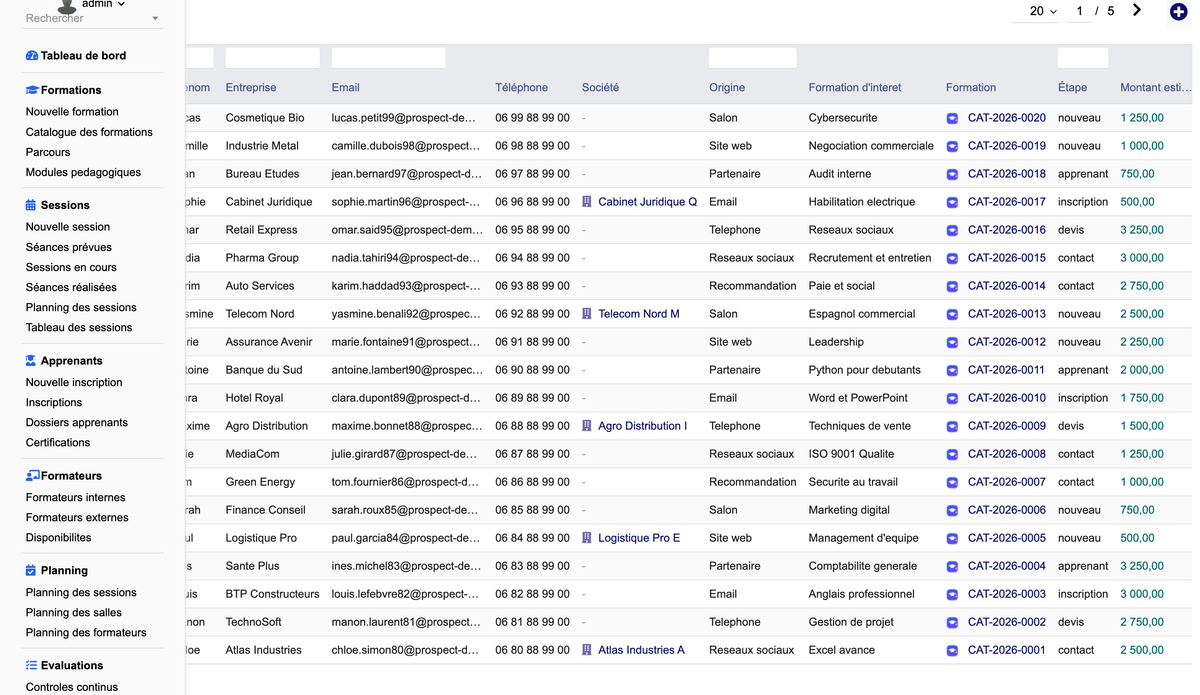
Task: Click the Tableau de bord dashboard icon
Action: pos(32,56)
